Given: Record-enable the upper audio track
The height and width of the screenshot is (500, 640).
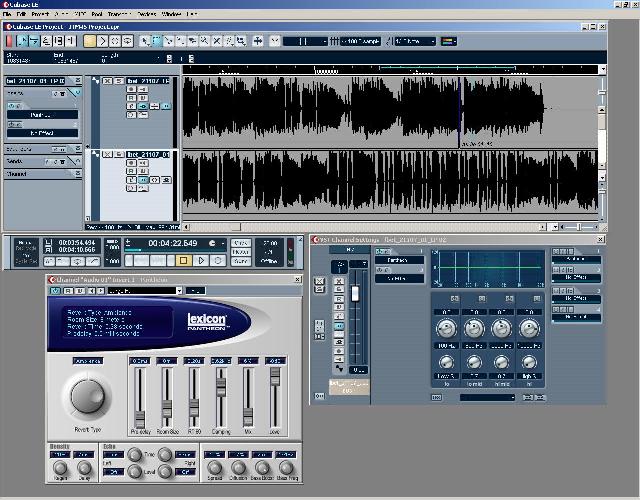Looking at the screenshot, I should (x=131, y=89).
